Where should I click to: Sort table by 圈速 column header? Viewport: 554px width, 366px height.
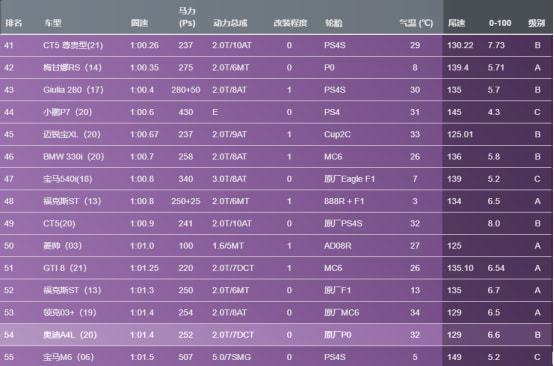point(139,23)
